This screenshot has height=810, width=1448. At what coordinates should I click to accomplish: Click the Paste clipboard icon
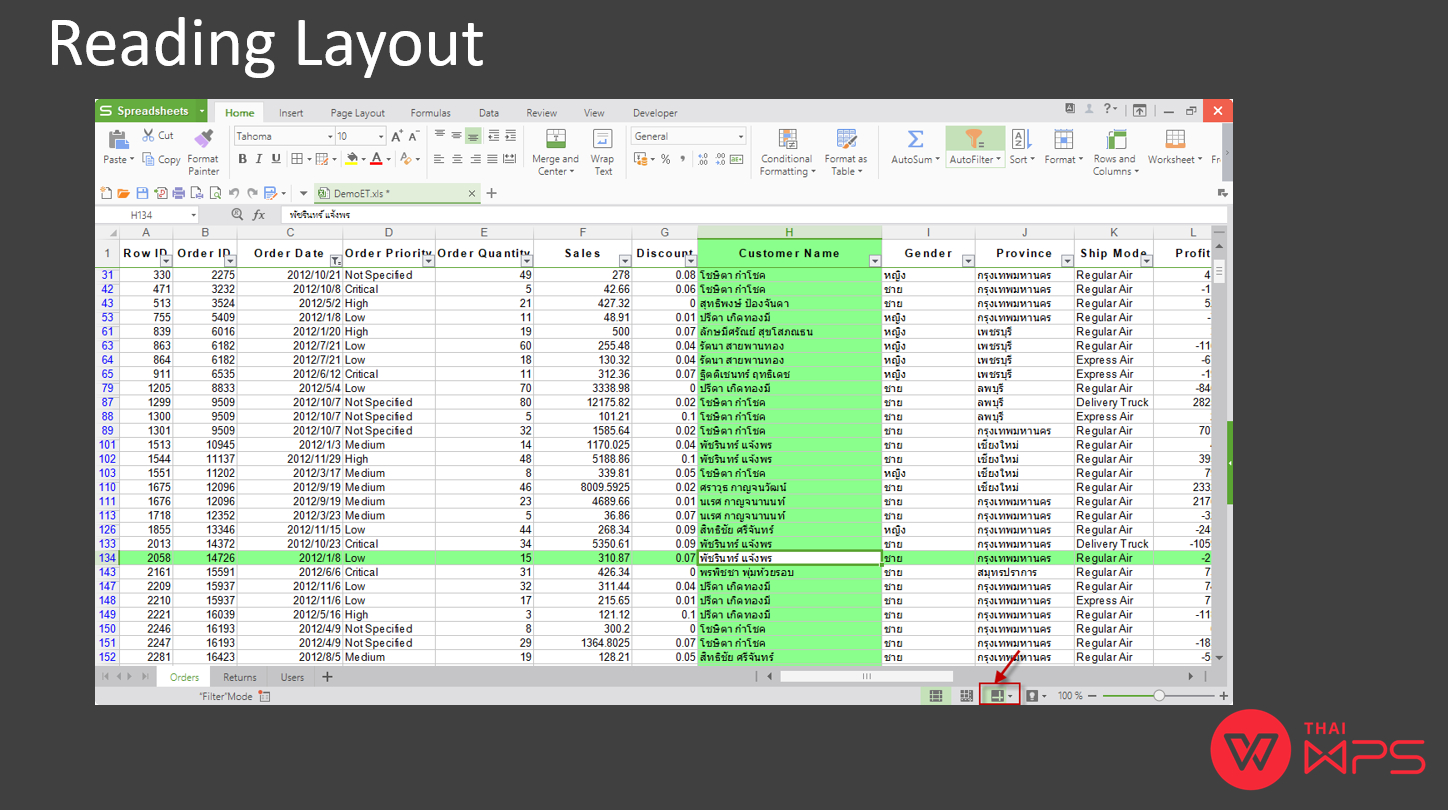point(117,139)
